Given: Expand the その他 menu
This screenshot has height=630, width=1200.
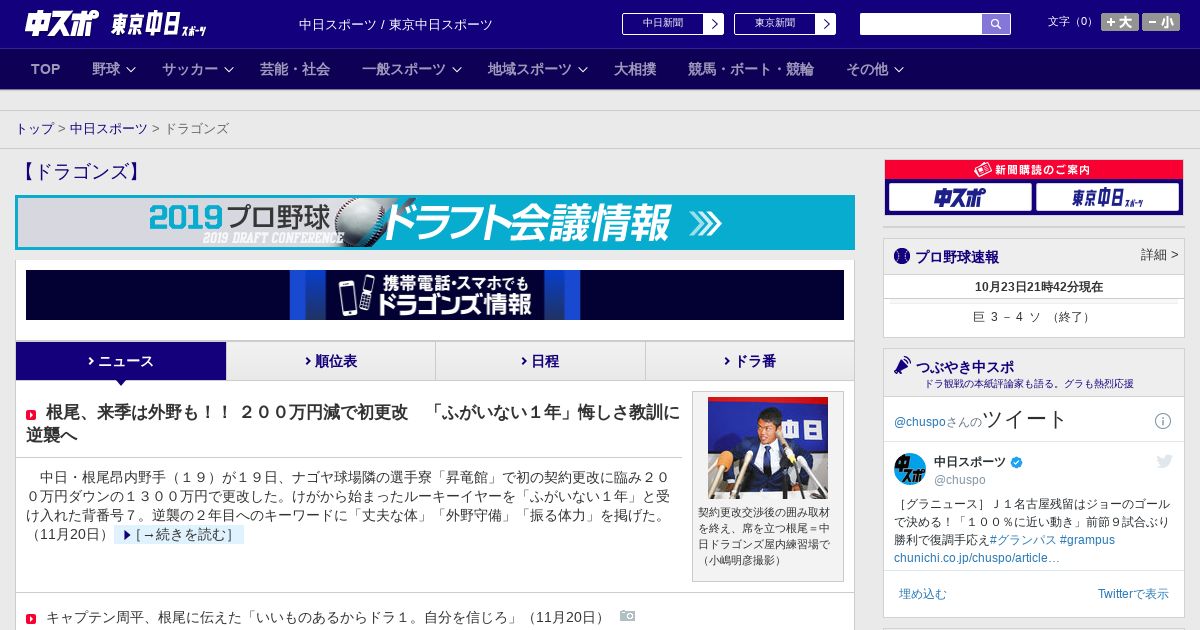Looking at the screenshot, I should pos(875,69).
